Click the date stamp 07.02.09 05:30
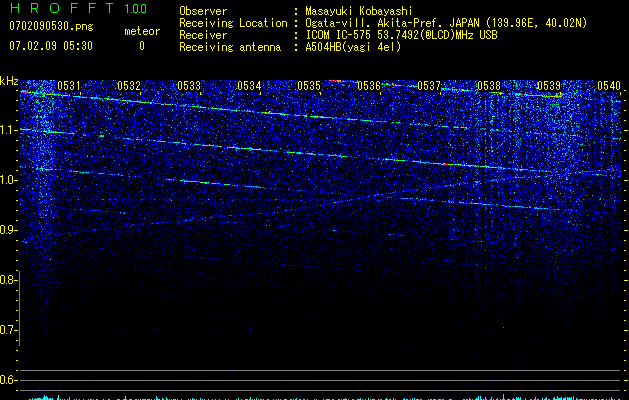 pos(51,46)
